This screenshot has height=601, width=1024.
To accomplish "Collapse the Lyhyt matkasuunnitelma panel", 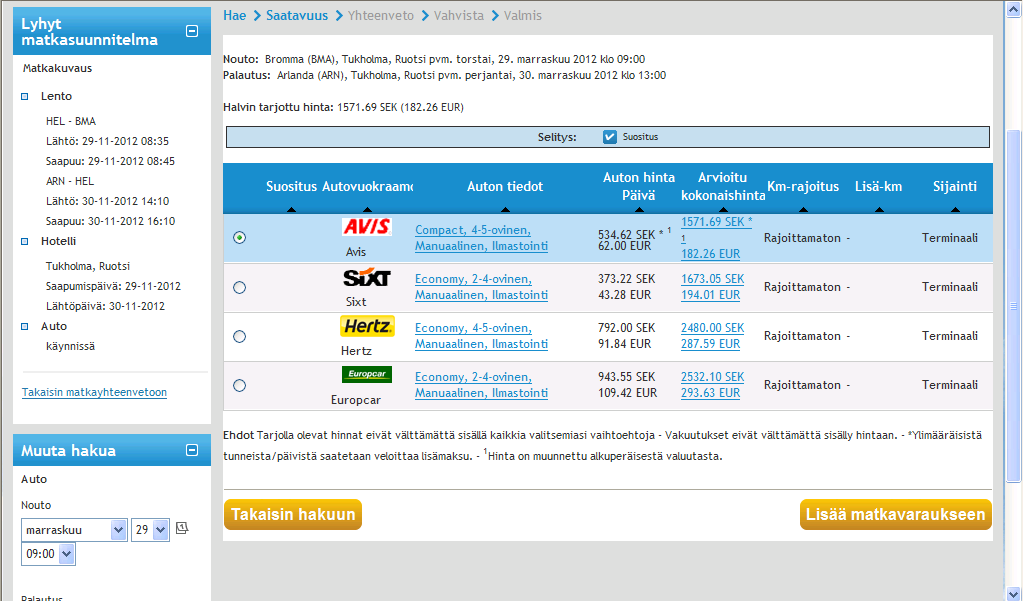I will pos(192,31).
